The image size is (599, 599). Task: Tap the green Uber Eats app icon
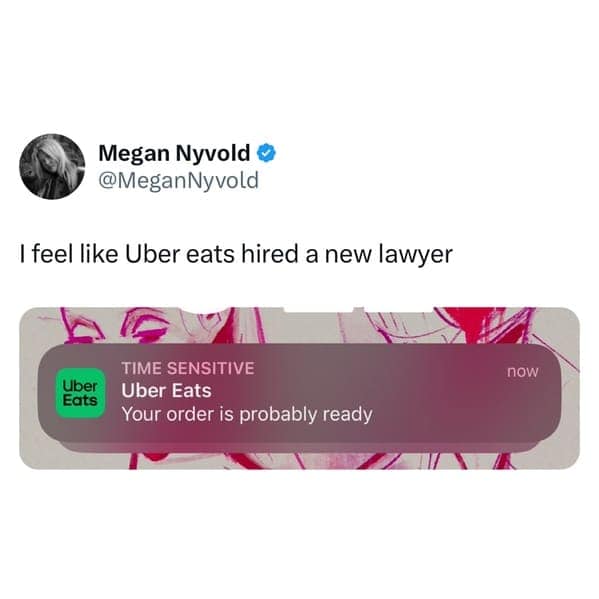coord(80,393)
